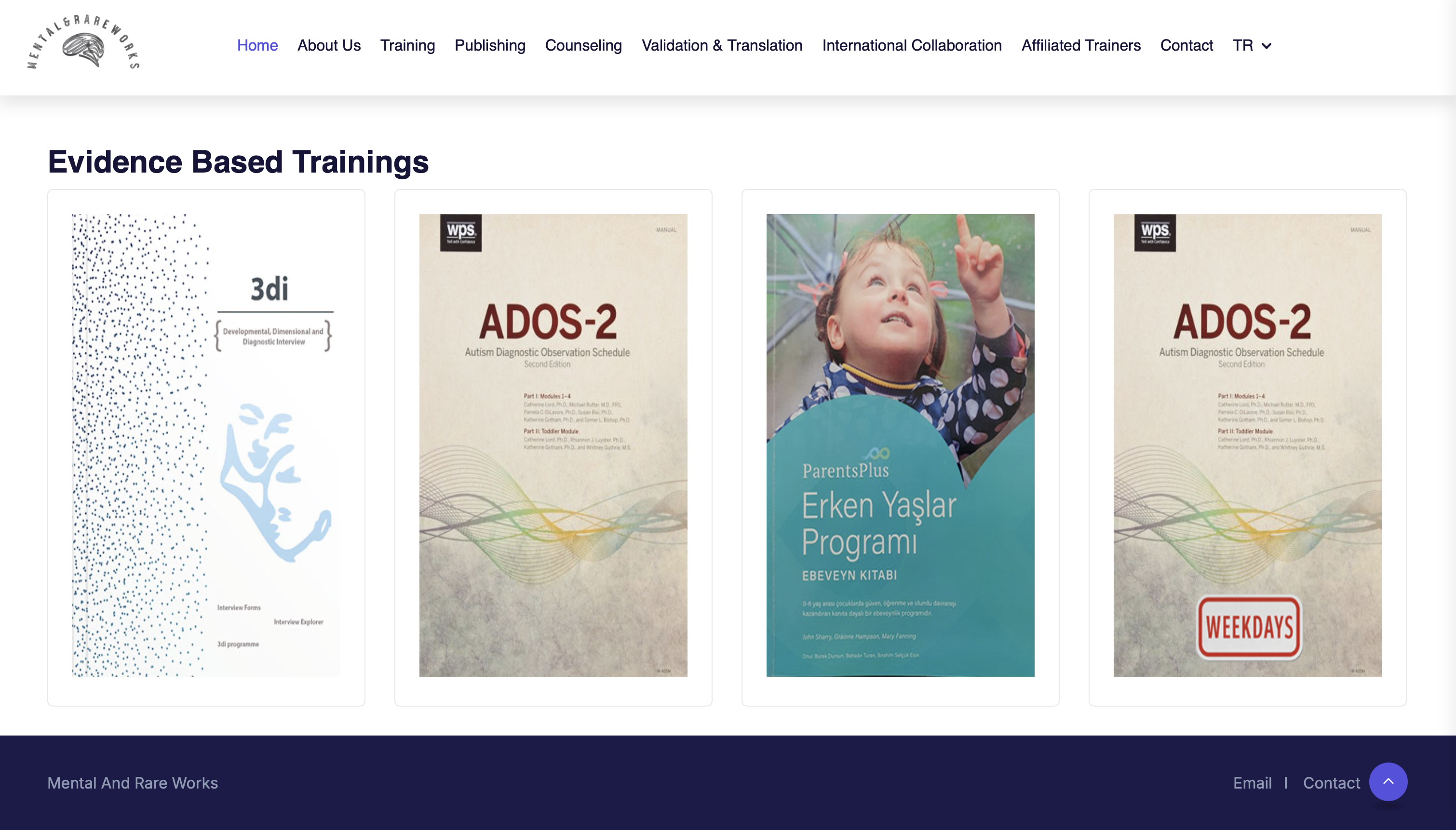
Task: Open the Home menu item
Action: pyautogui.click(x=257, y=46)
